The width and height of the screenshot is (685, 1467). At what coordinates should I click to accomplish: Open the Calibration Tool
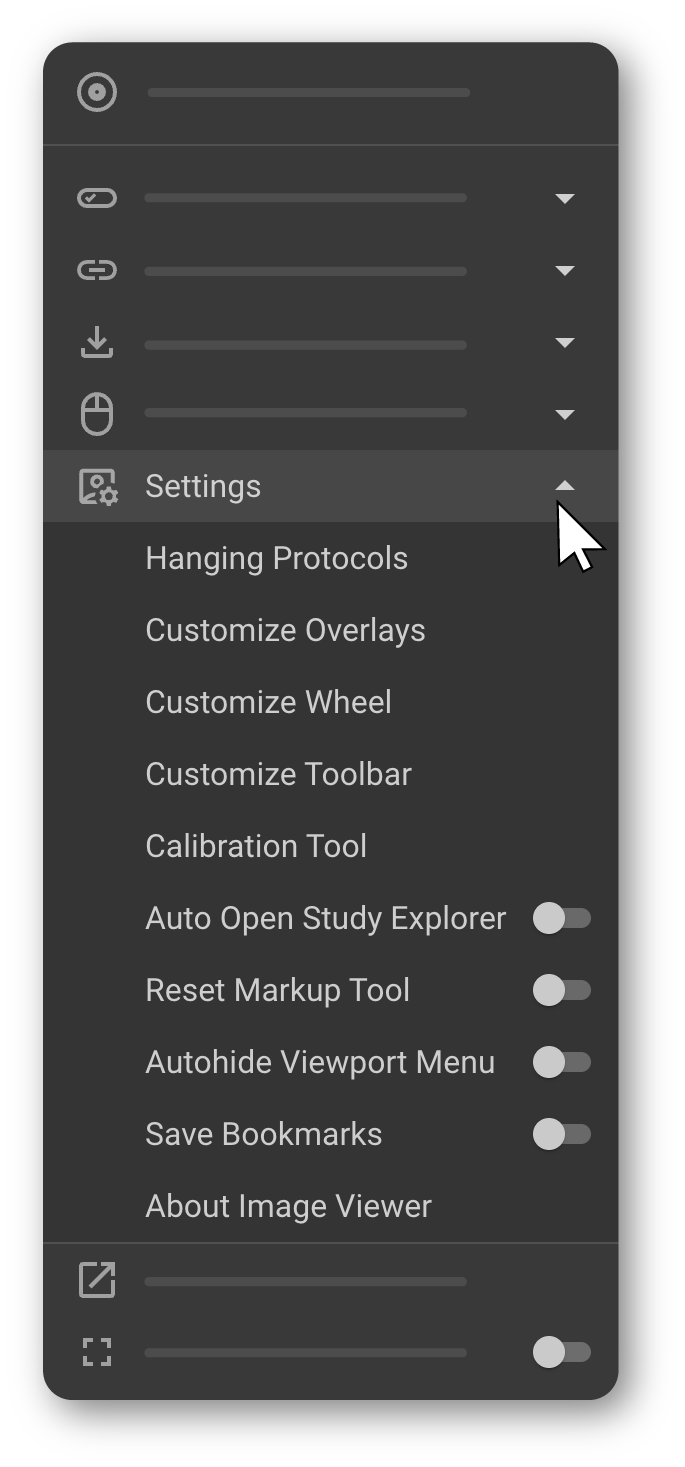[256, 846]
